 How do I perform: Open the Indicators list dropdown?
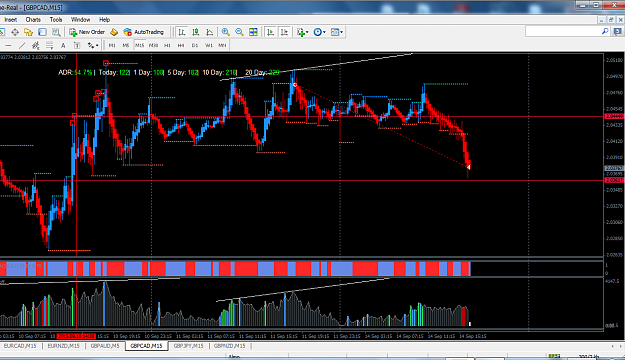pyautogui.click(x=302, y=32)
